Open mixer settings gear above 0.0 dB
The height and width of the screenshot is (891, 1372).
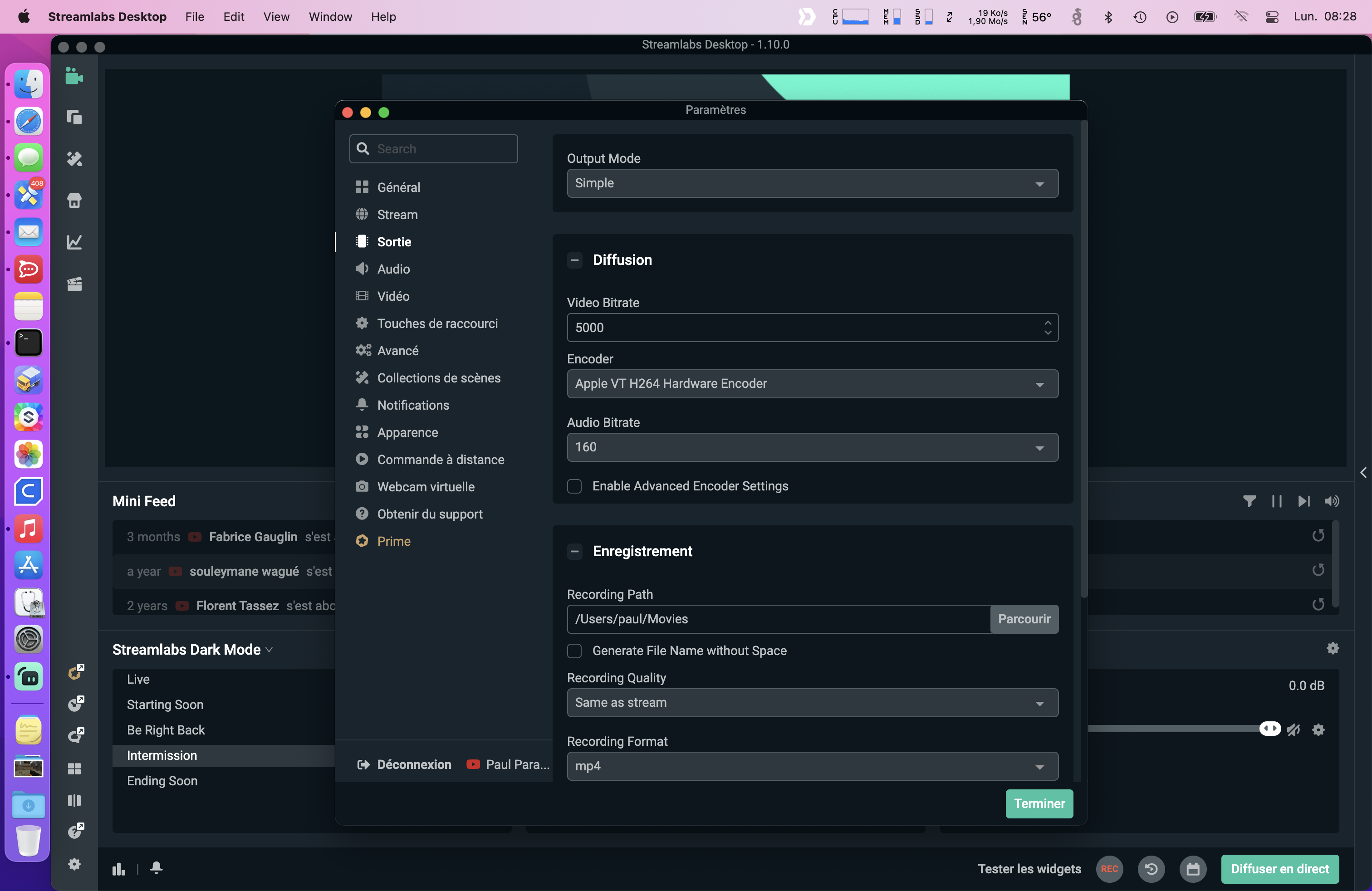click(1333, 648)
